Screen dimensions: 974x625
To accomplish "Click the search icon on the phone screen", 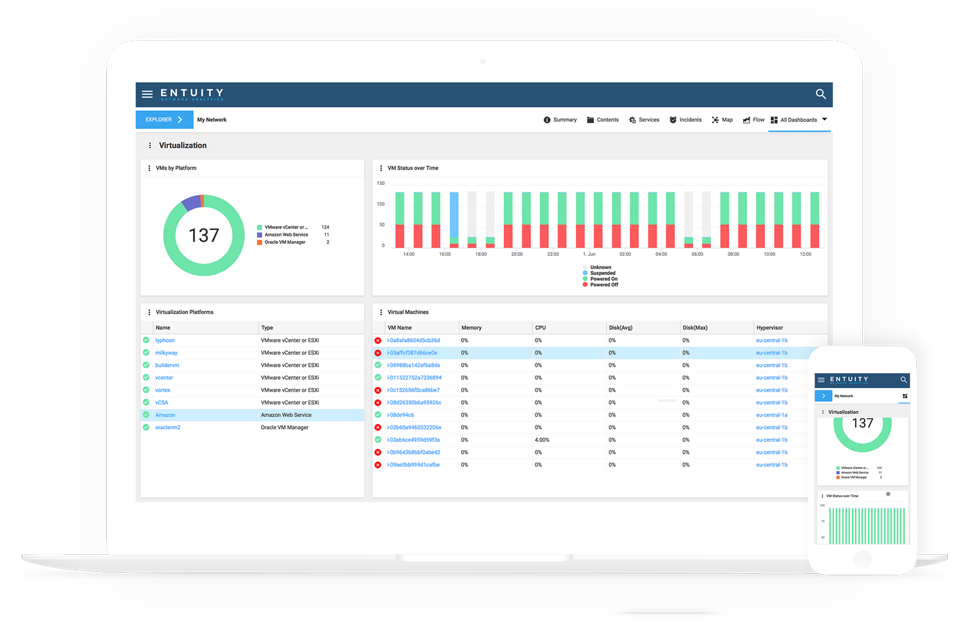I will (904, 380).
